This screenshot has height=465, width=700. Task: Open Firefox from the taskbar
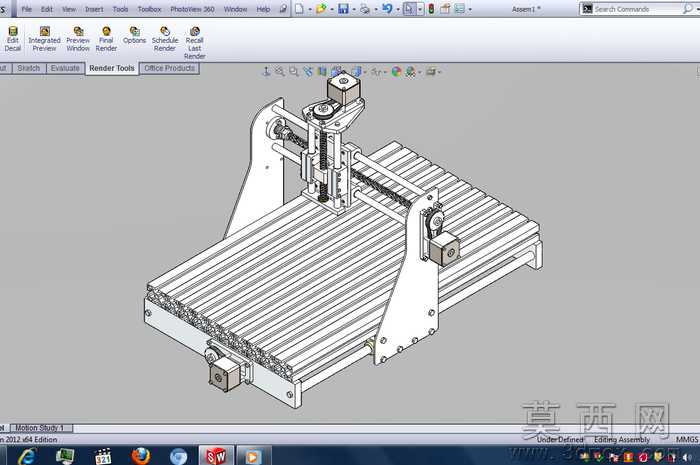click(141, 456)
